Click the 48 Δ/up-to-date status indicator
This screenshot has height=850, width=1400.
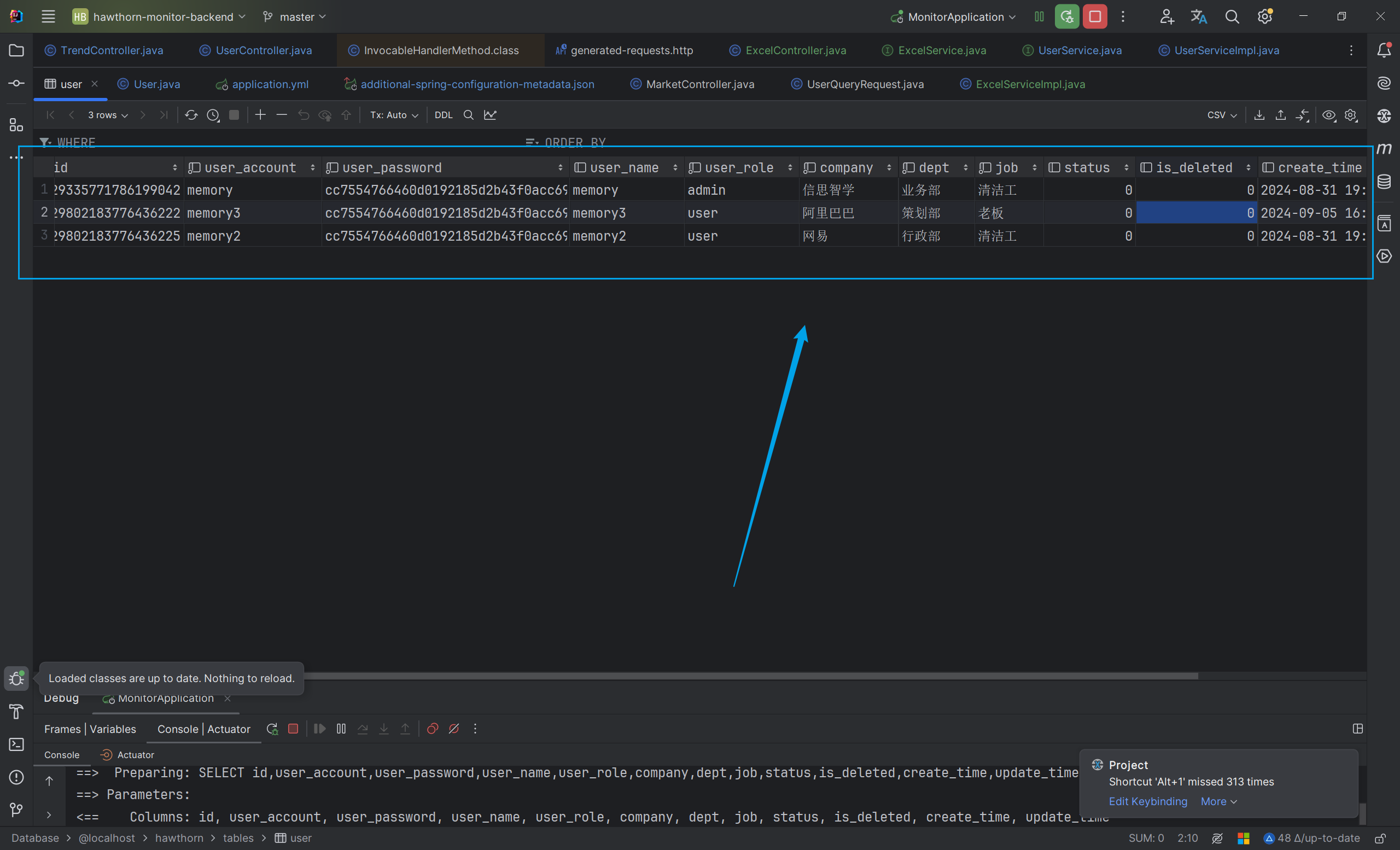pyautogui.click(x=1312, y=838)
